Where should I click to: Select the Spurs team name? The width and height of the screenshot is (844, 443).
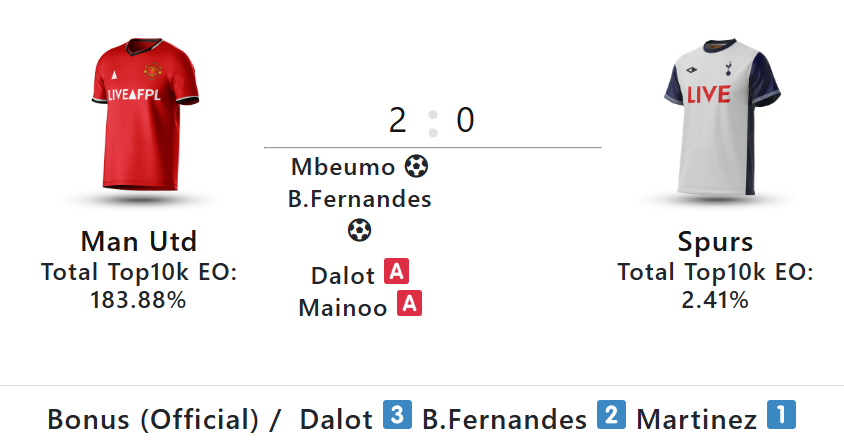click(715, 242)
